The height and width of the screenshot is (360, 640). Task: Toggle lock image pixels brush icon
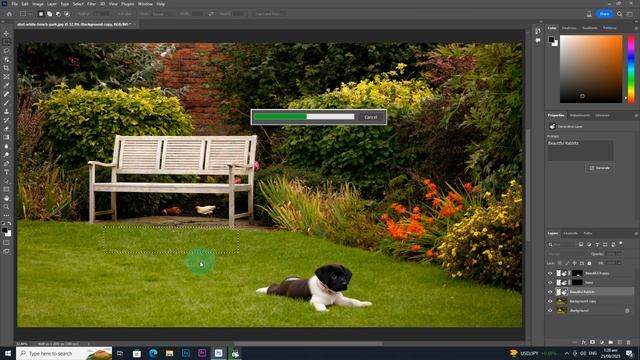[x=567, y=263]
